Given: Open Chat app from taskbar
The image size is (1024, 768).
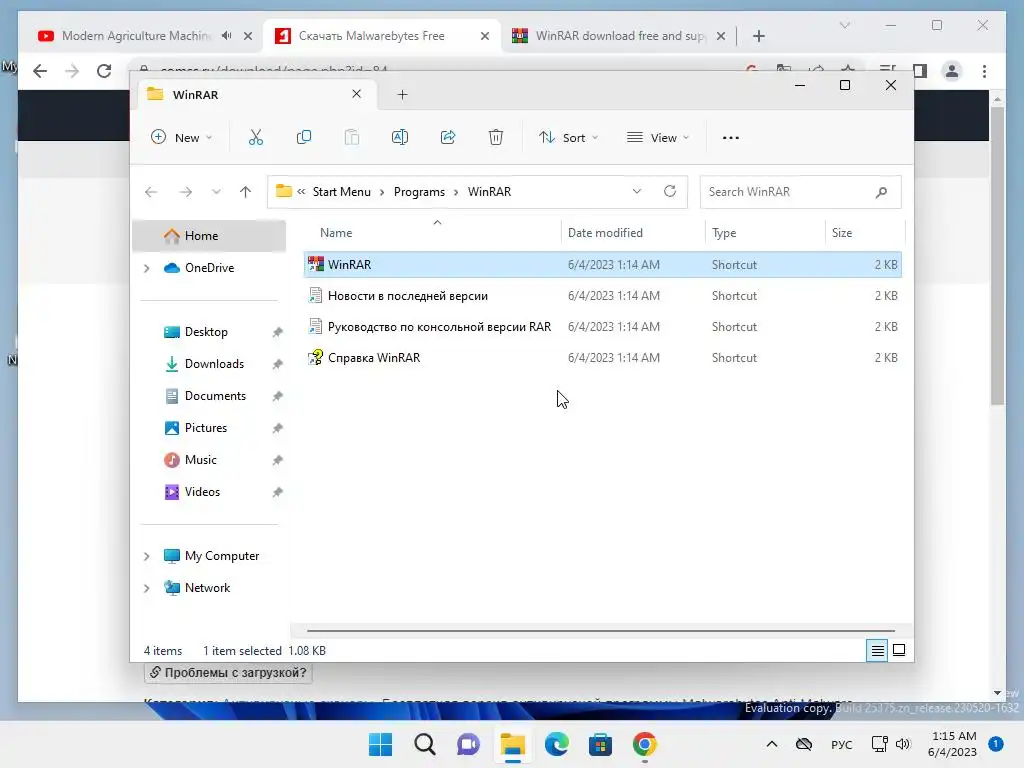Looking at the screenshot, I should pyautogui.click(x=468, y=744).
